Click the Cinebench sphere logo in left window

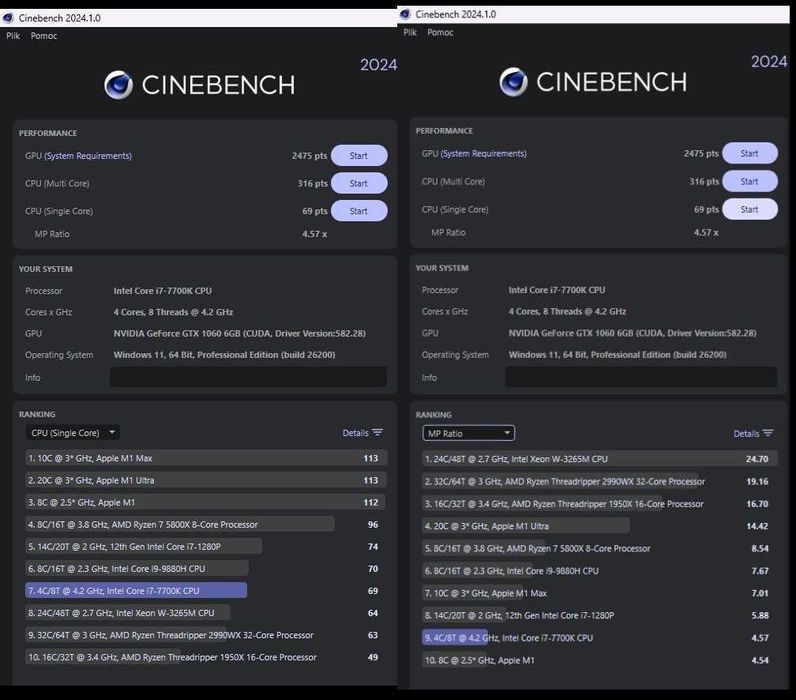tap(119, 85)
